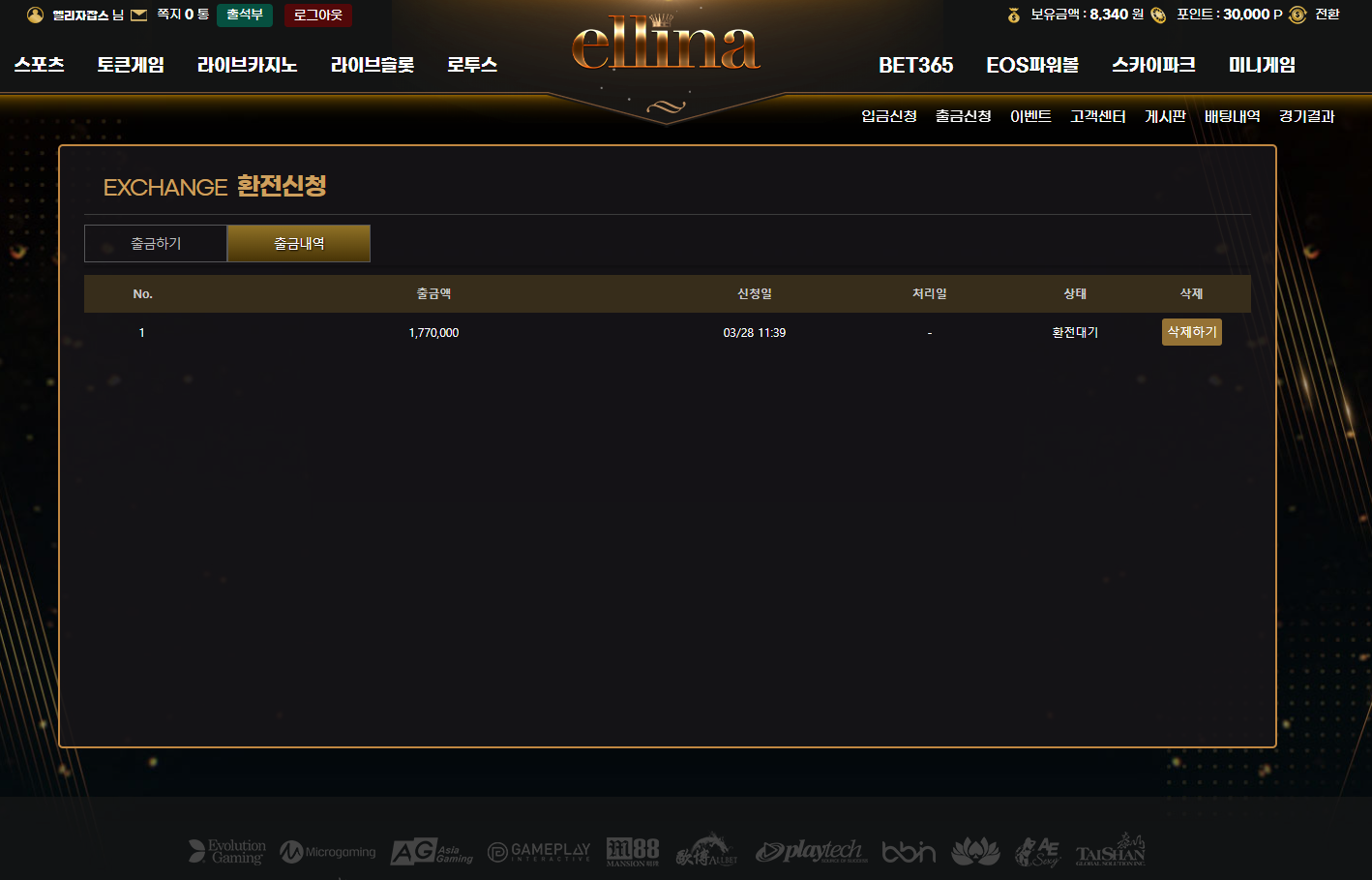Open the 스포츠 menu
The width and height of the screenshot is (1372, 880).
[x=39, y=65]
